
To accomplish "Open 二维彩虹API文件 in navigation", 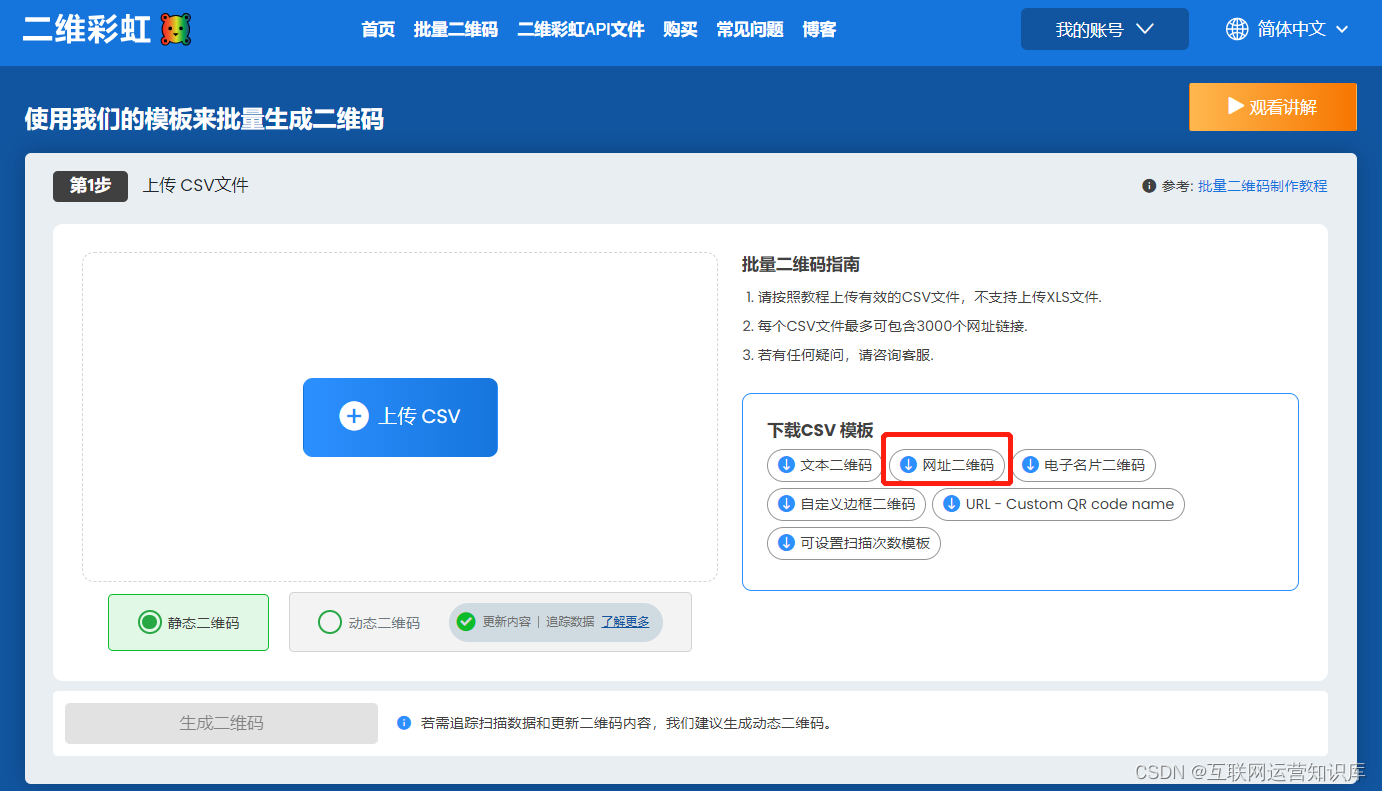I will (x=581, y=30).
